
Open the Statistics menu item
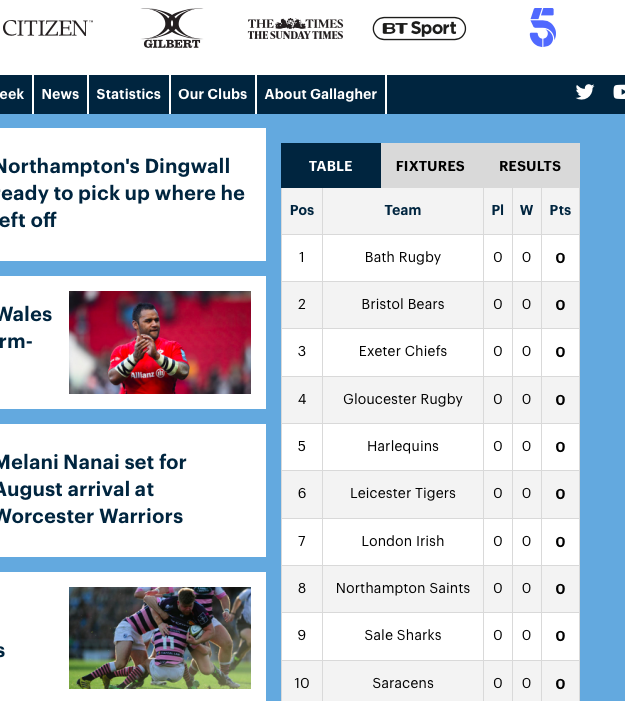(x=128, y=94)
